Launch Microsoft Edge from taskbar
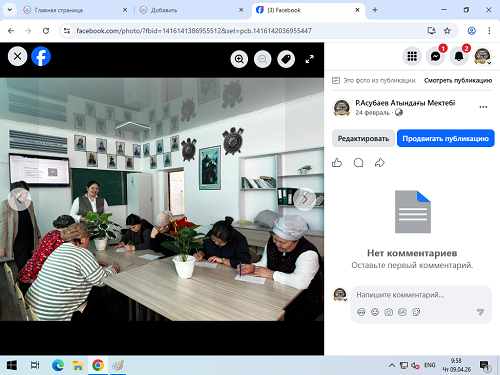This screenshot has width=500, height=375. tap(58, 365)
